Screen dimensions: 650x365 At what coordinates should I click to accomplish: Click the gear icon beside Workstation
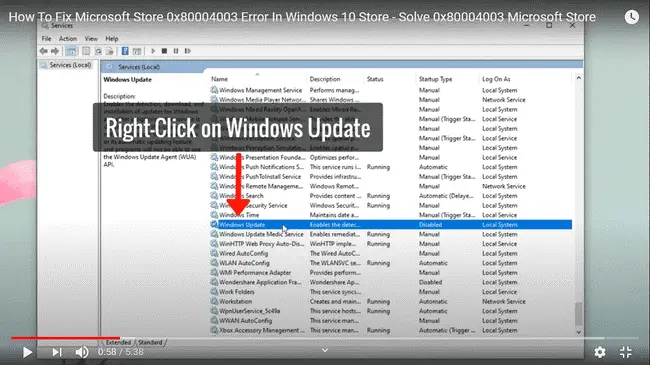click(214, 301)
